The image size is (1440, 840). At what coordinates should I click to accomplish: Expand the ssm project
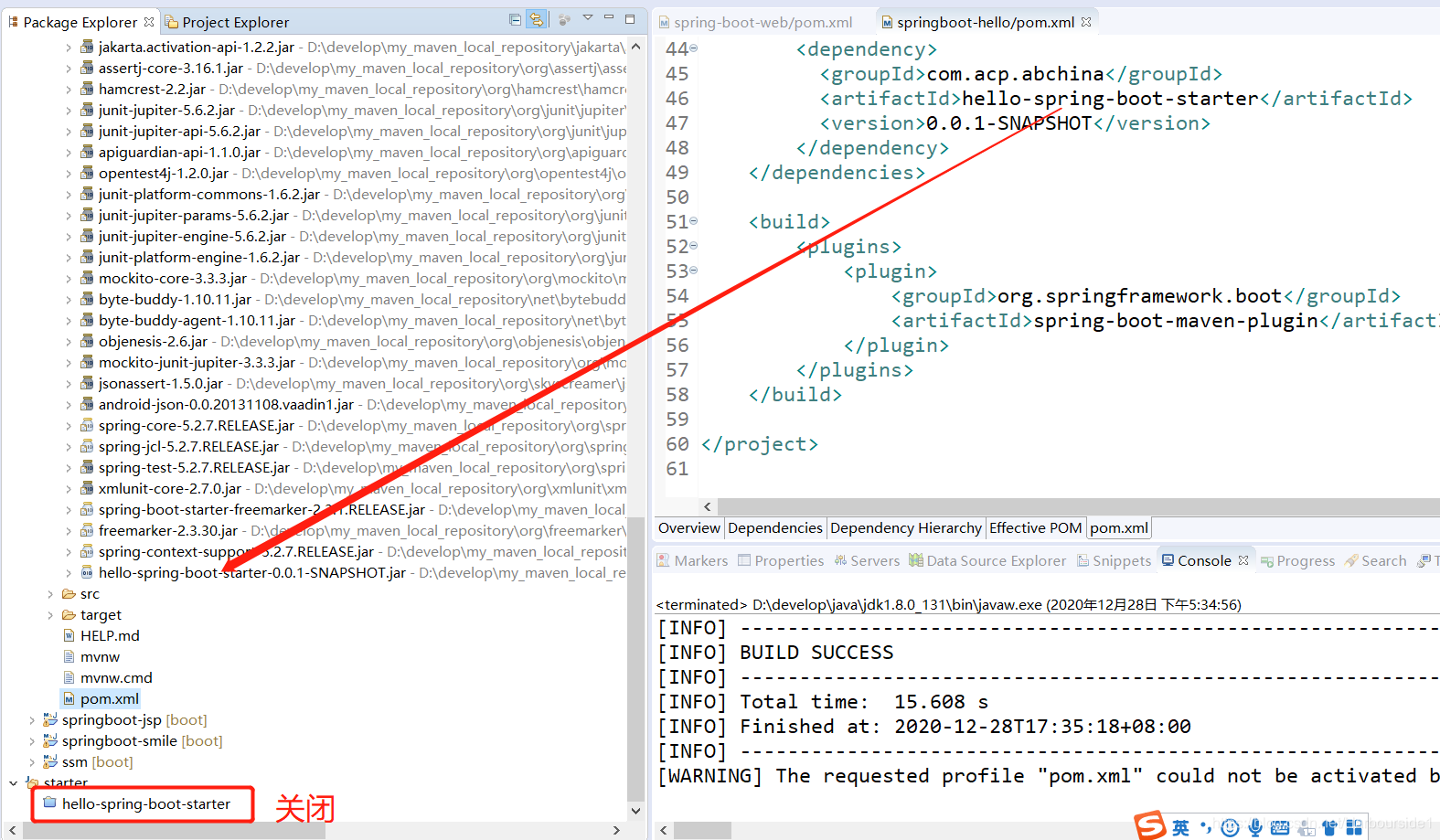click(32, 762)
